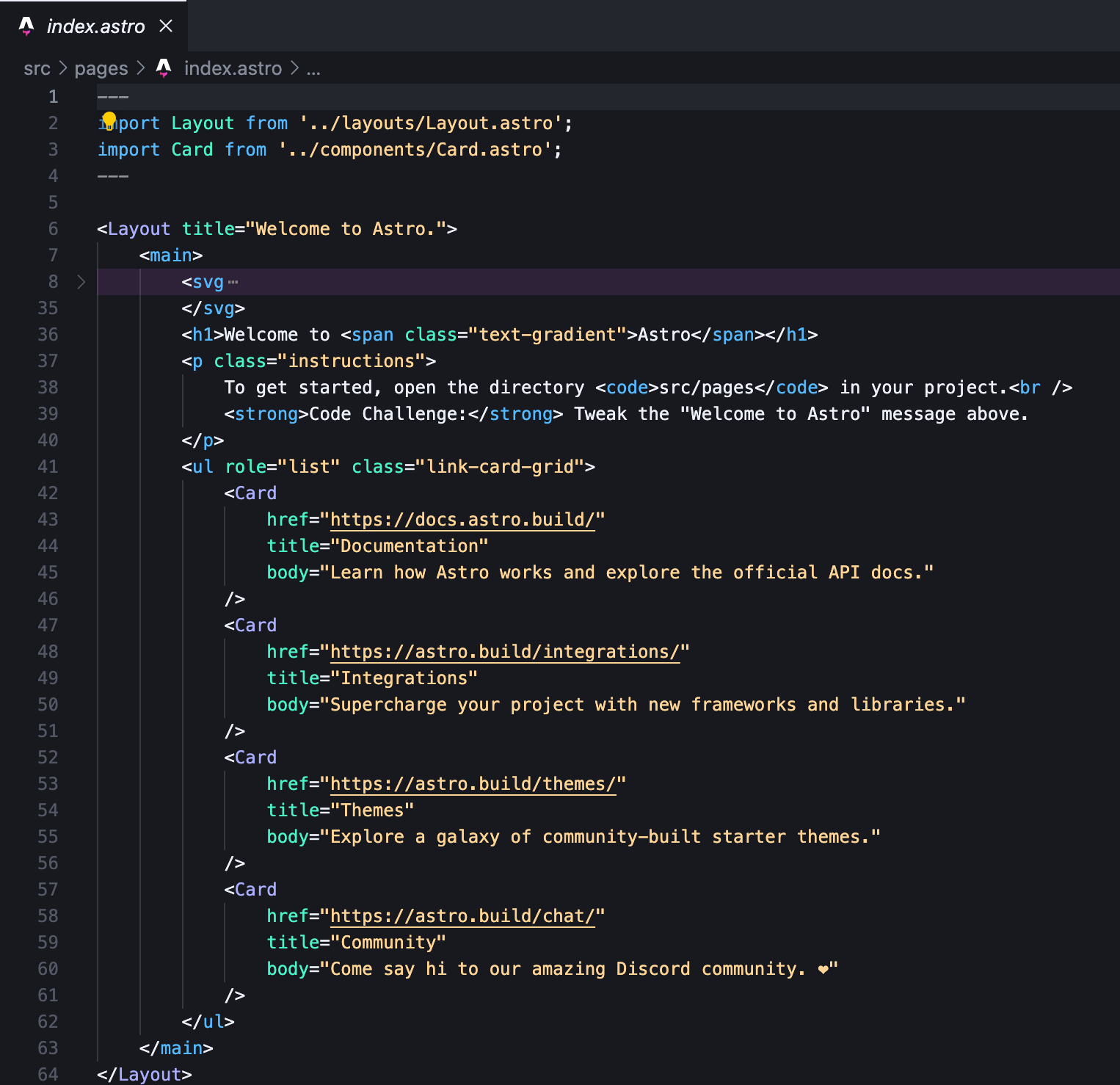
Task: Click the opening main tag on line 7
Action: tap(171, 255)
